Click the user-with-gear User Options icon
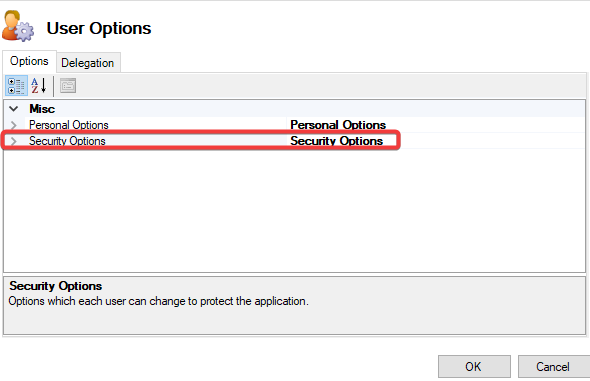 point(18,26)
